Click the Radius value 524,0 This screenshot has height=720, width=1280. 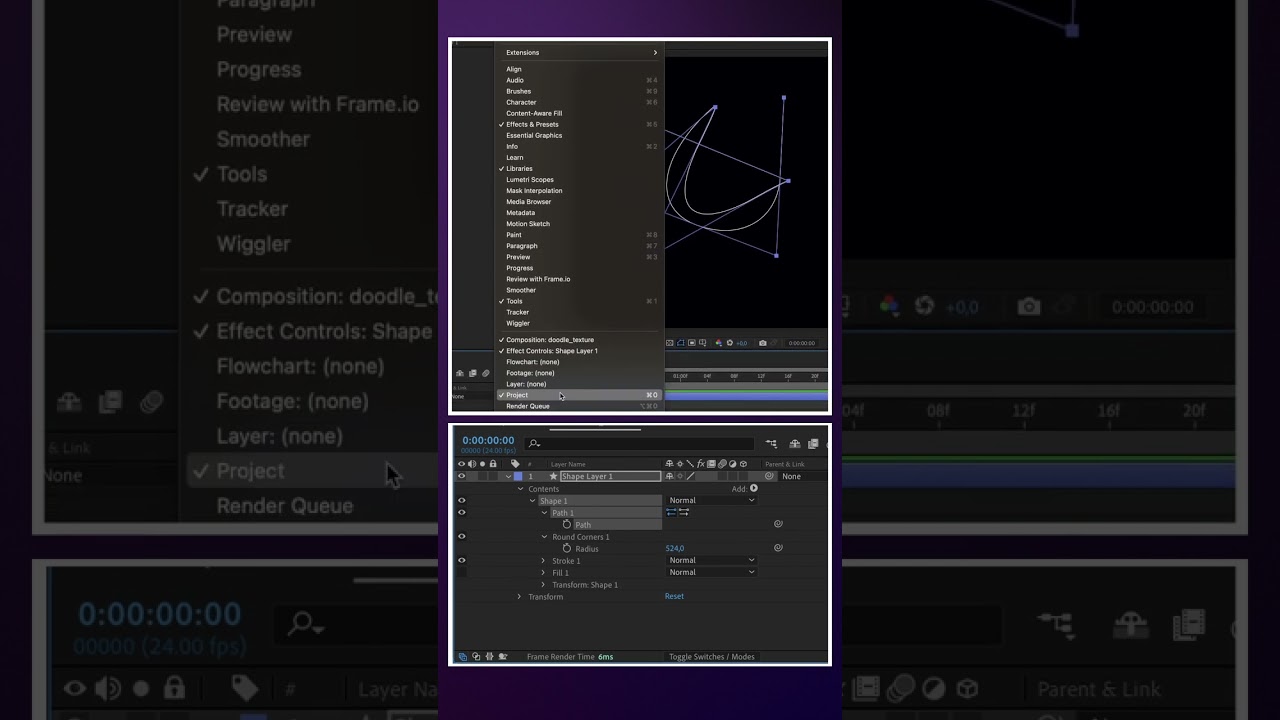[x=675, y=548]
